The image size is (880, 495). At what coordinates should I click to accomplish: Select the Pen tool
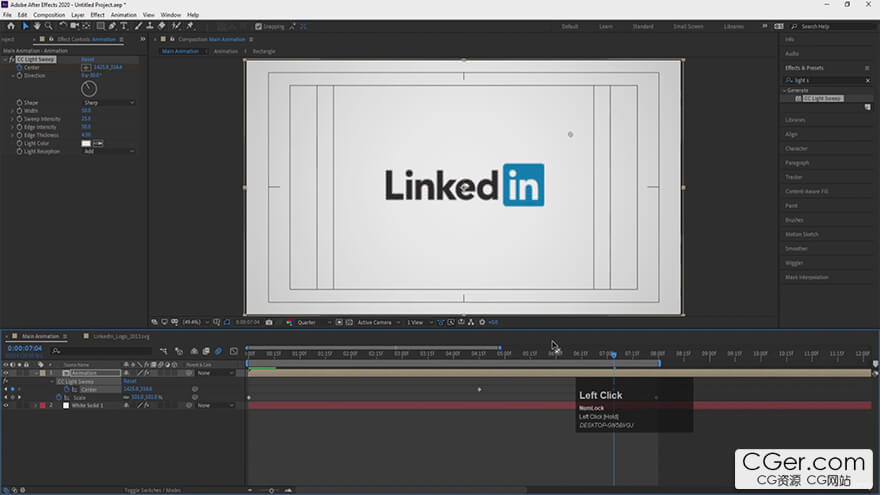click(x=112, y=26)
